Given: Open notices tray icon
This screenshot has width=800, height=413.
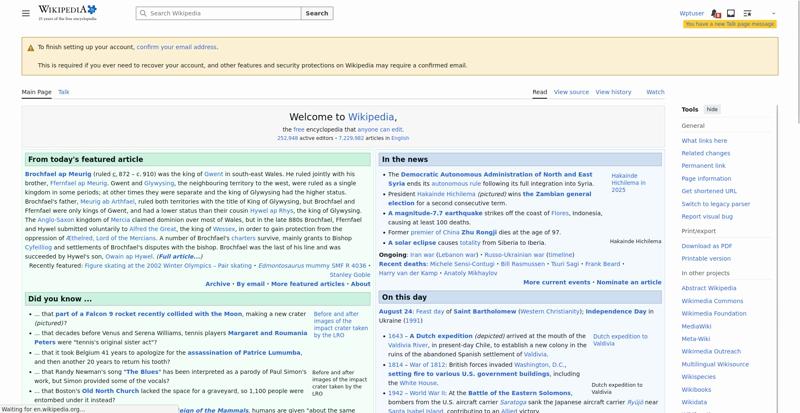Looking at the screenshot, I should (731, 13).
